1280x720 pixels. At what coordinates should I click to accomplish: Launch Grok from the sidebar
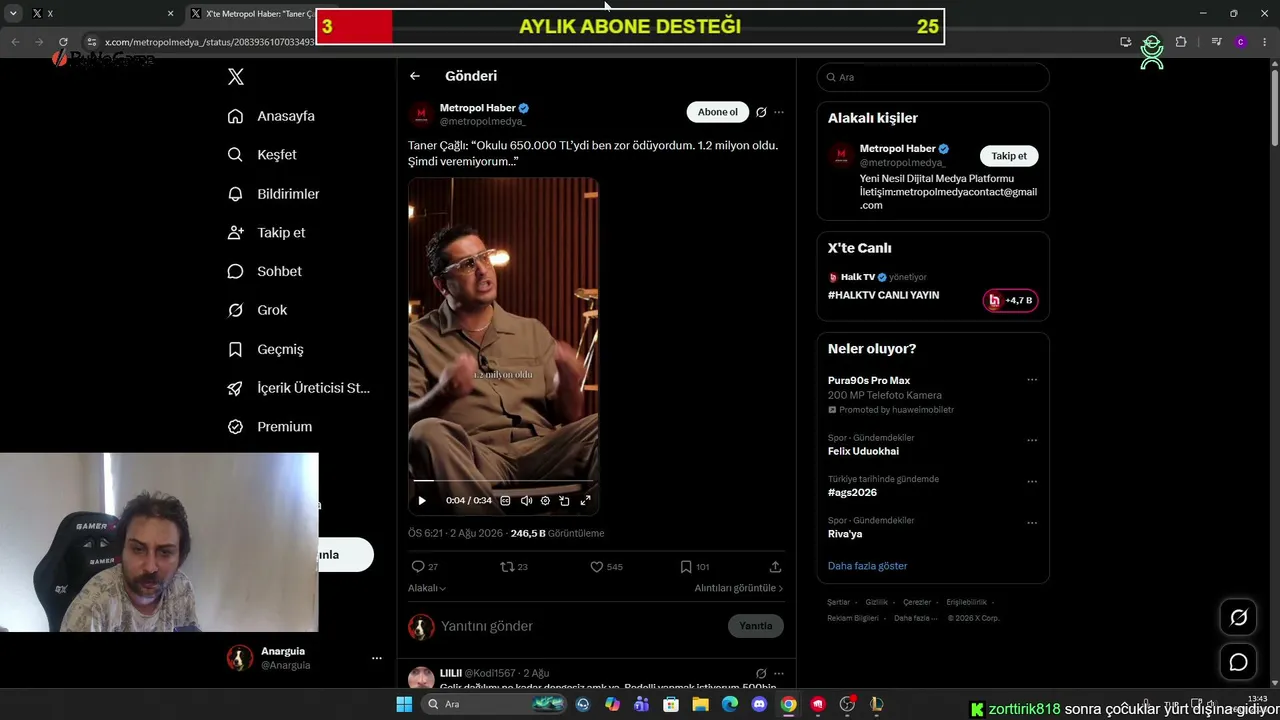257,310
